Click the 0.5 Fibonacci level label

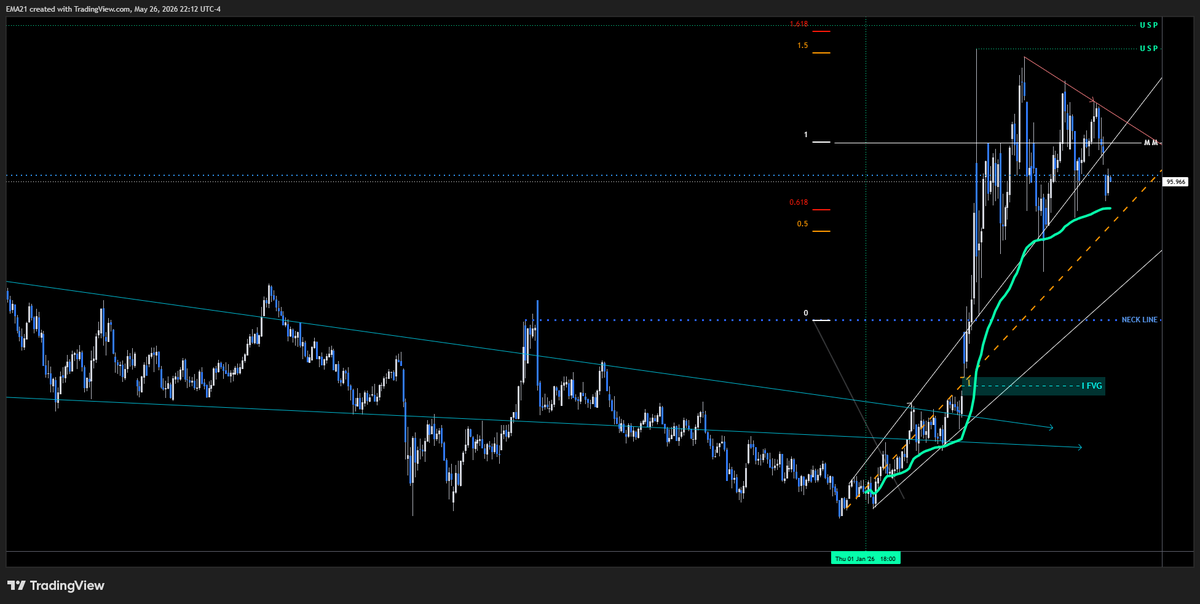coord(802,224)
